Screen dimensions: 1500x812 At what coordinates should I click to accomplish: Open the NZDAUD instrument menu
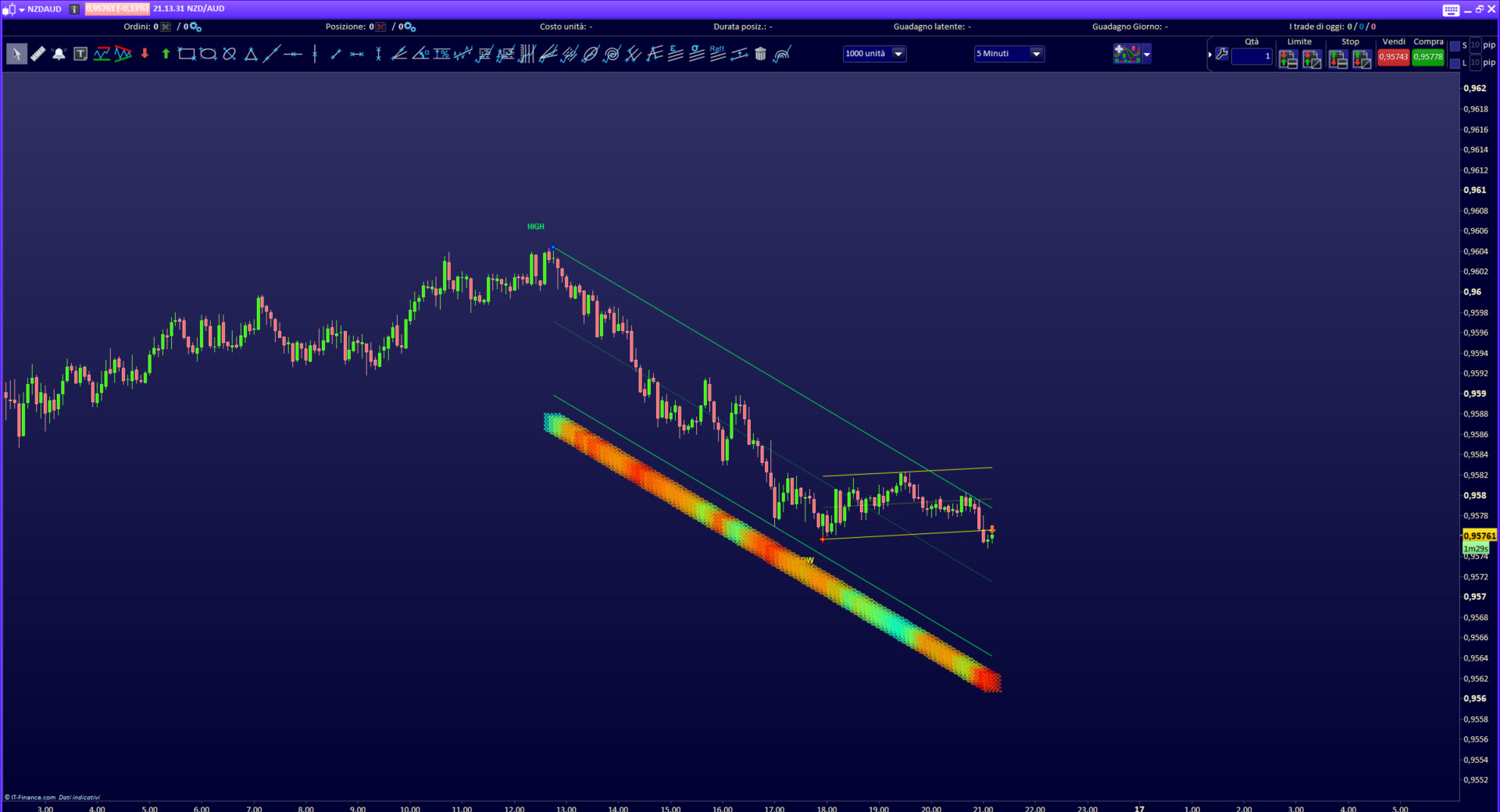click(x=22, y=9)
